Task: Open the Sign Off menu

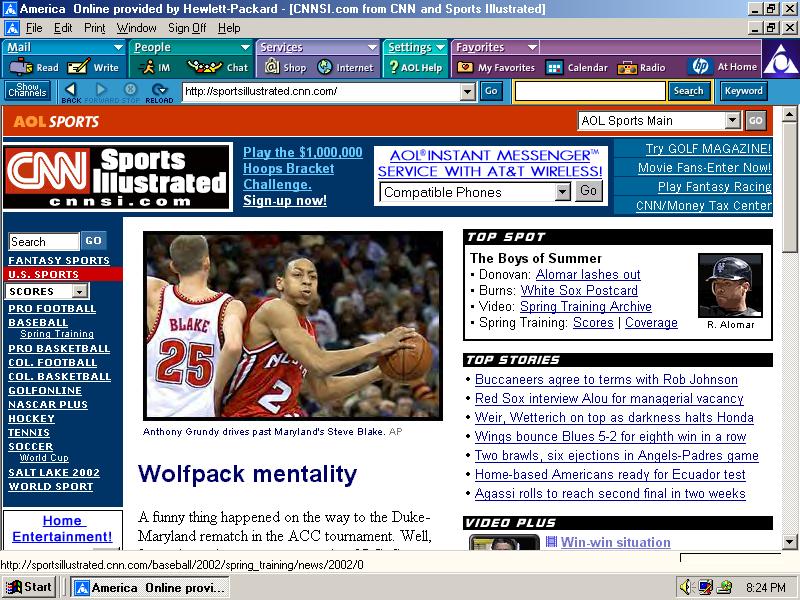Action: [x=187, y=28]
